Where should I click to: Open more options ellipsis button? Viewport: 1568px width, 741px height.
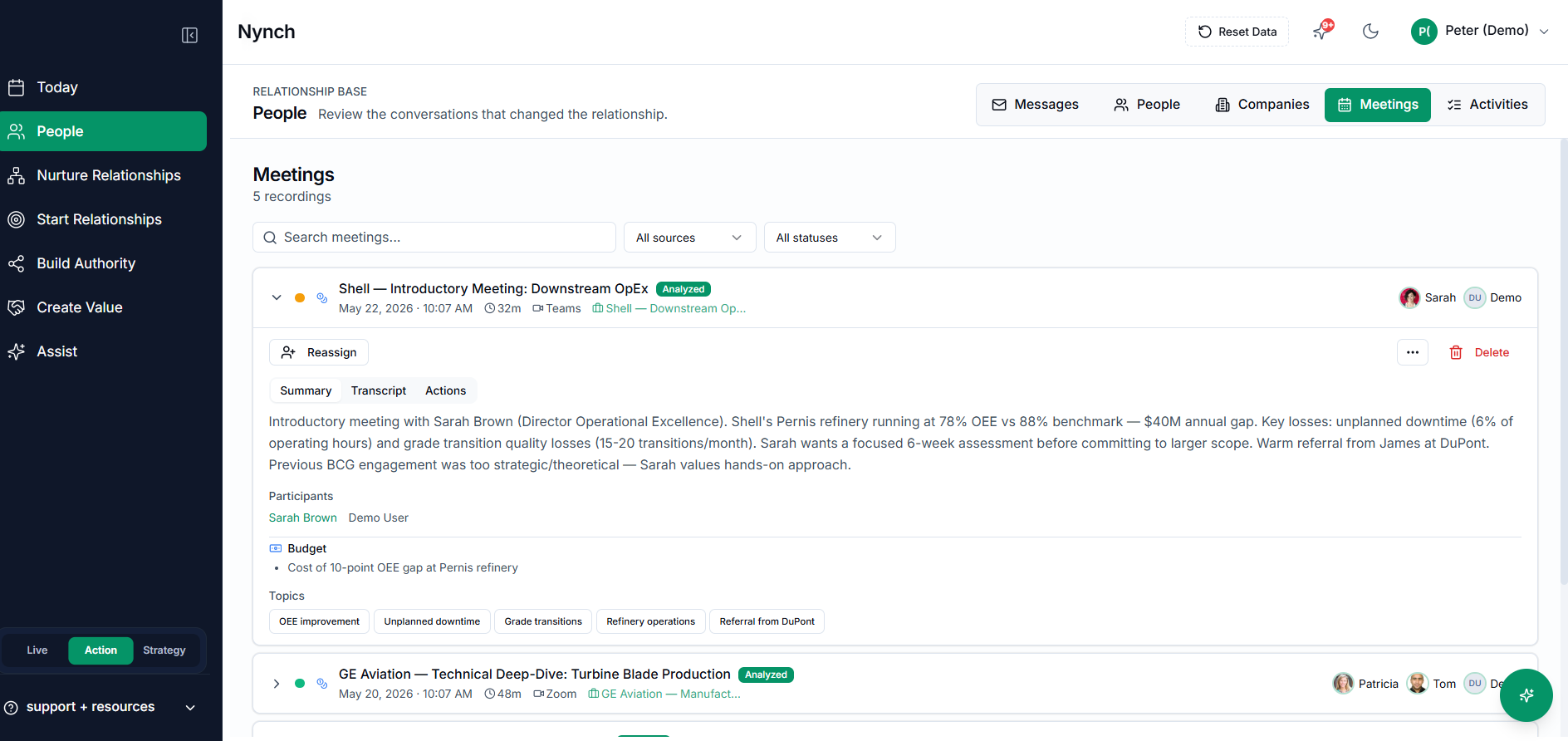click(x=1413, y=352)
